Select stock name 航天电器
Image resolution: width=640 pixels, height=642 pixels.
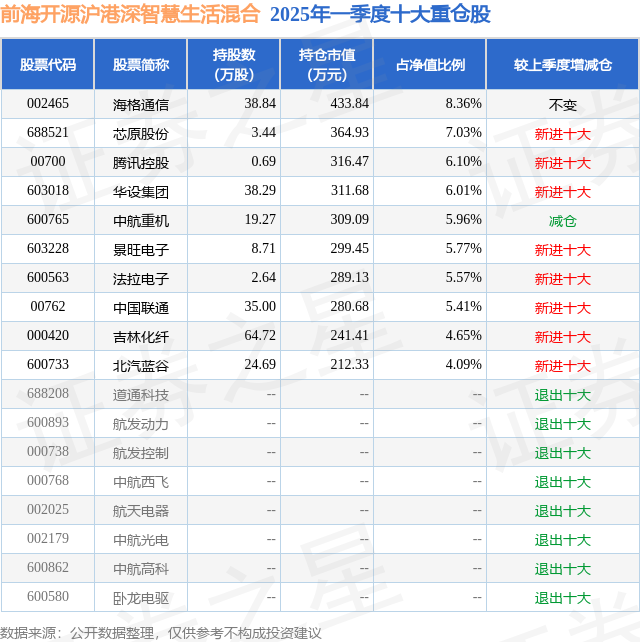(x=141, y=512)
